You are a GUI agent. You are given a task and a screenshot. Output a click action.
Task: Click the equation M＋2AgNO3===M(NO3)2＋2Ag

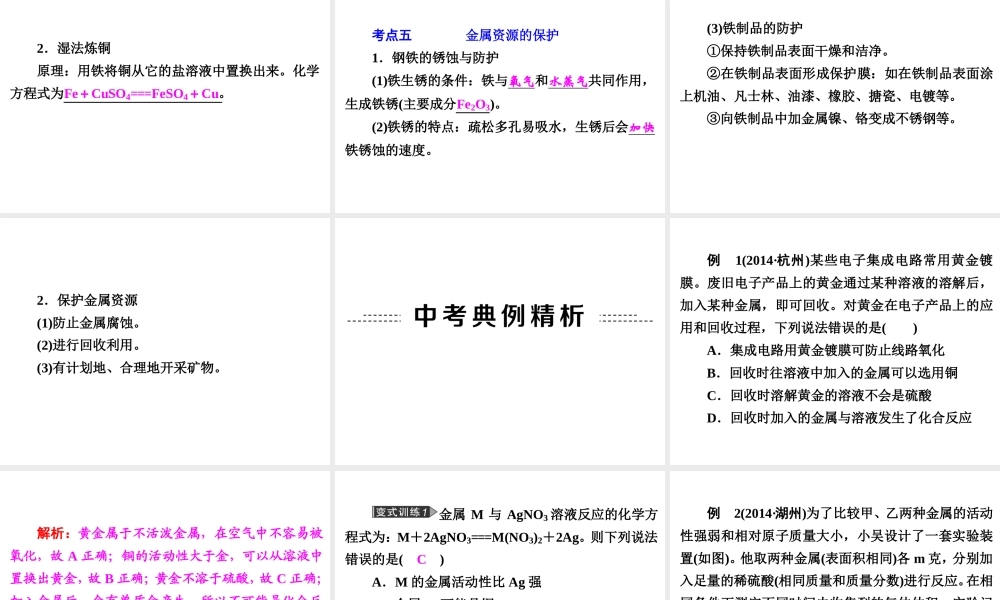pyautogui.click(x=490, y=538)
